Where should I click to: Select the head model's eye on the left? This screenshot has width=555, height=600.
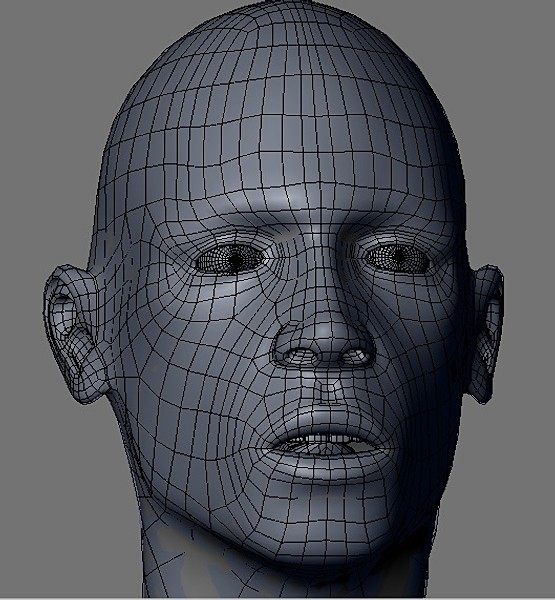point(232,259)
